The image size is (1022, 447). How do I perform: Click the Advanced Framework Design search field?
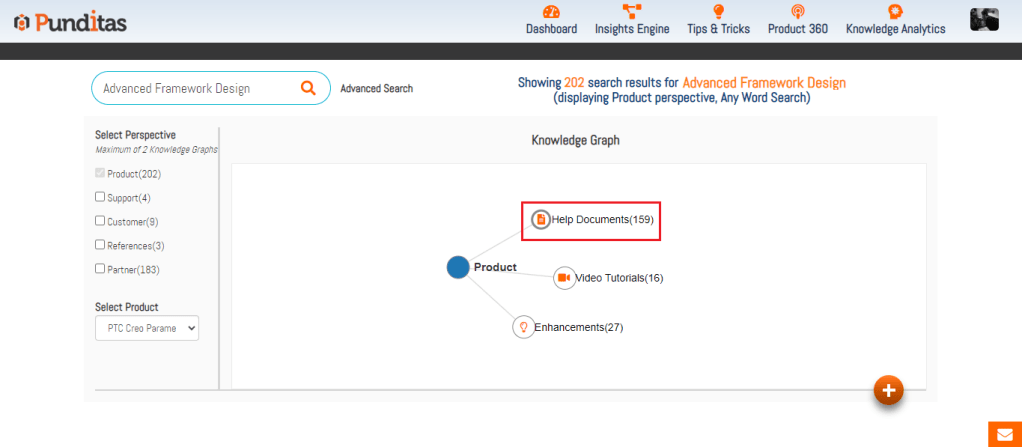[x=195, y=88]
